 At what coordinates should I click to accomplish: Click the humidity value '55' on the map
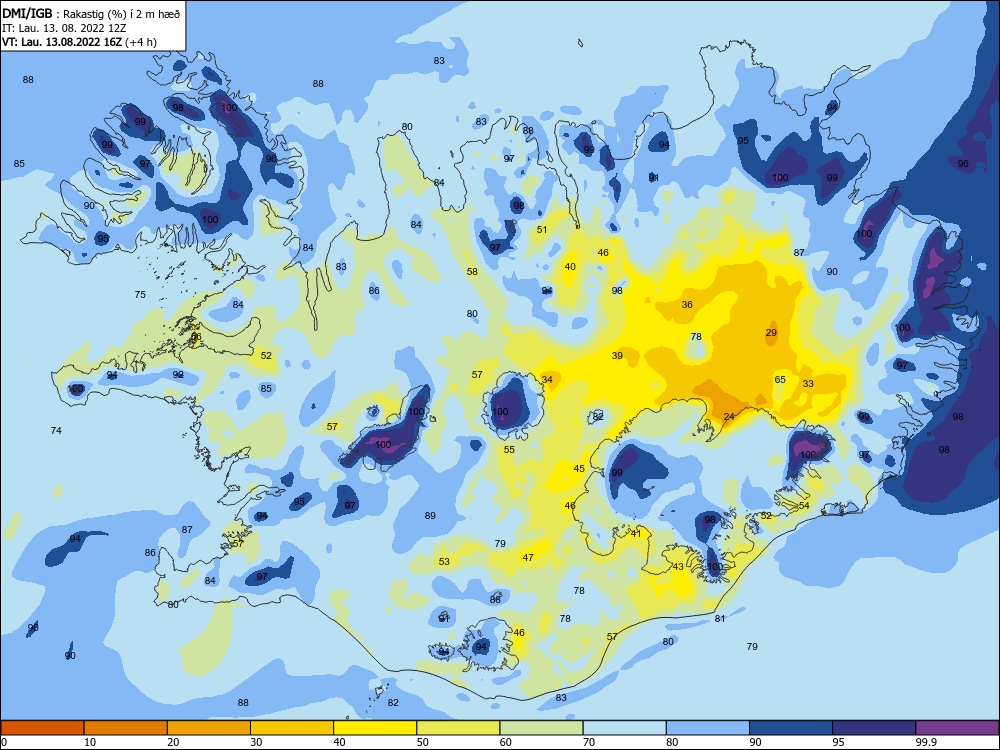(x=509, y=450)
